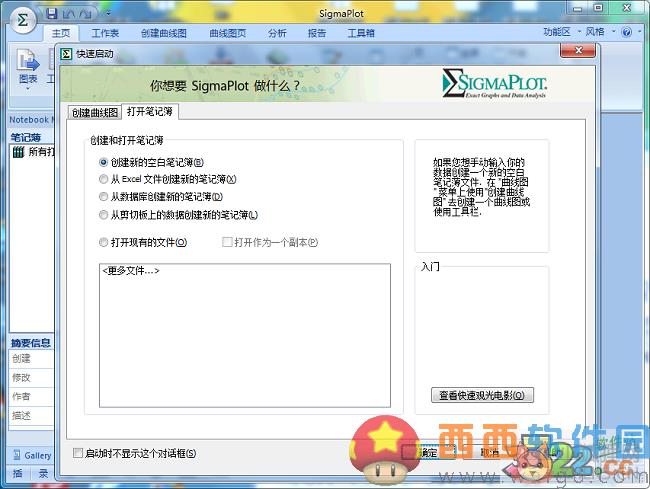
Task: Select the 打开笔记簿 dialog tab
Action: click(x=150, y=111)
